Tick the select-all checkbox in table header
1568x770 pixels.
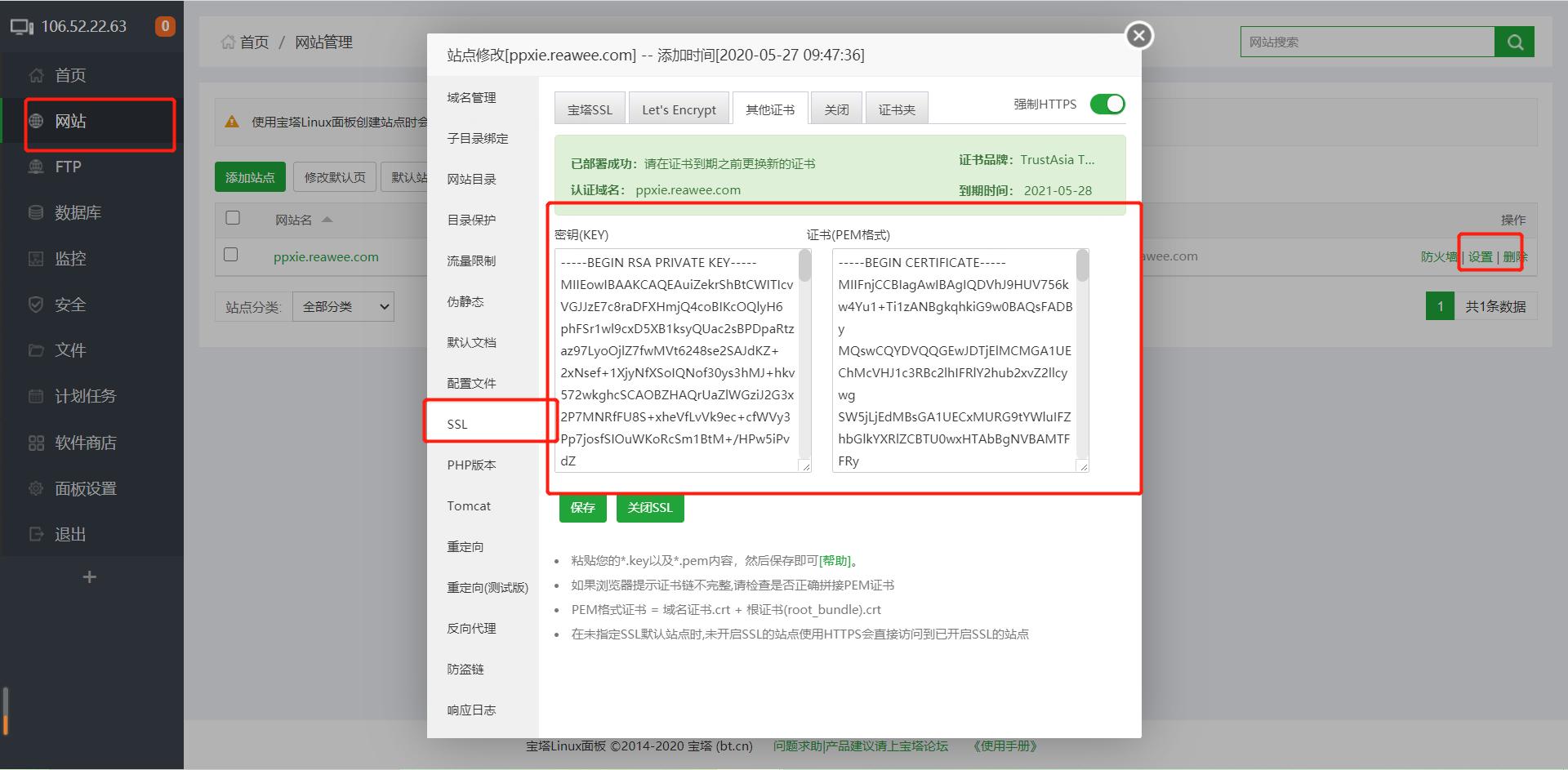[233, 218]
